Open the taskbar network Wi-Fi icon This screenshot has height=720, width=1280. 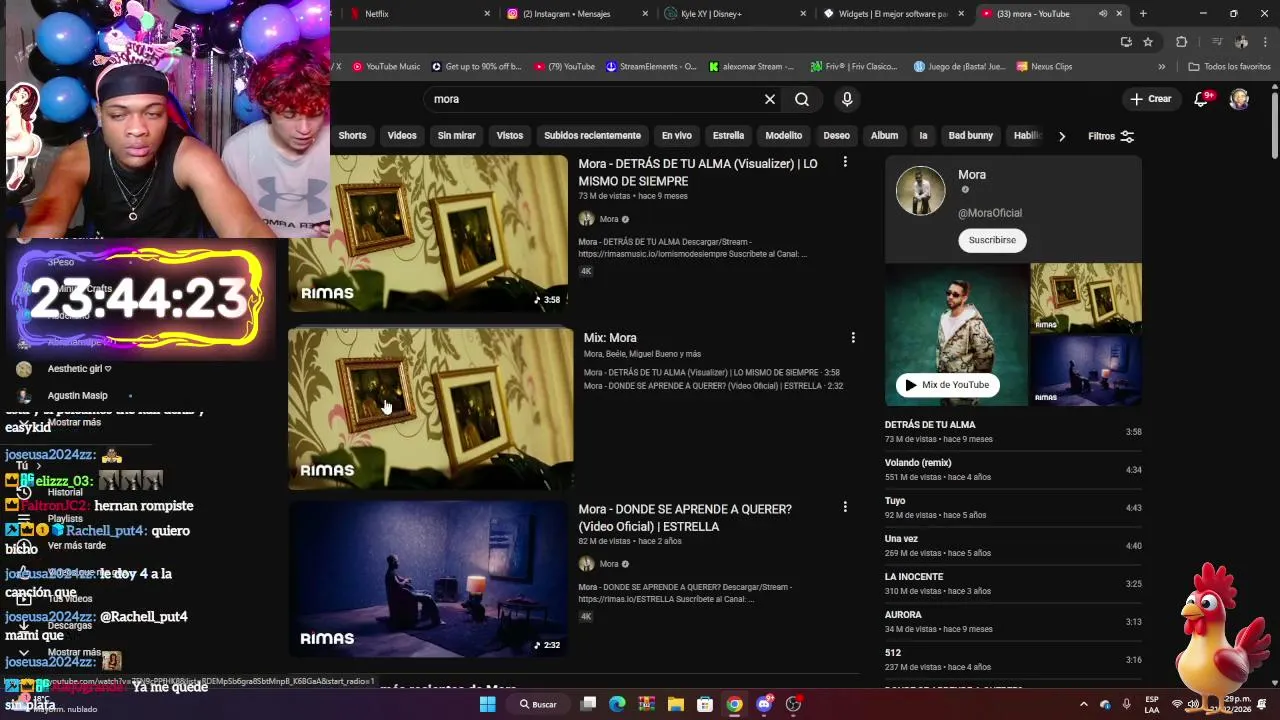[1177, 704]
